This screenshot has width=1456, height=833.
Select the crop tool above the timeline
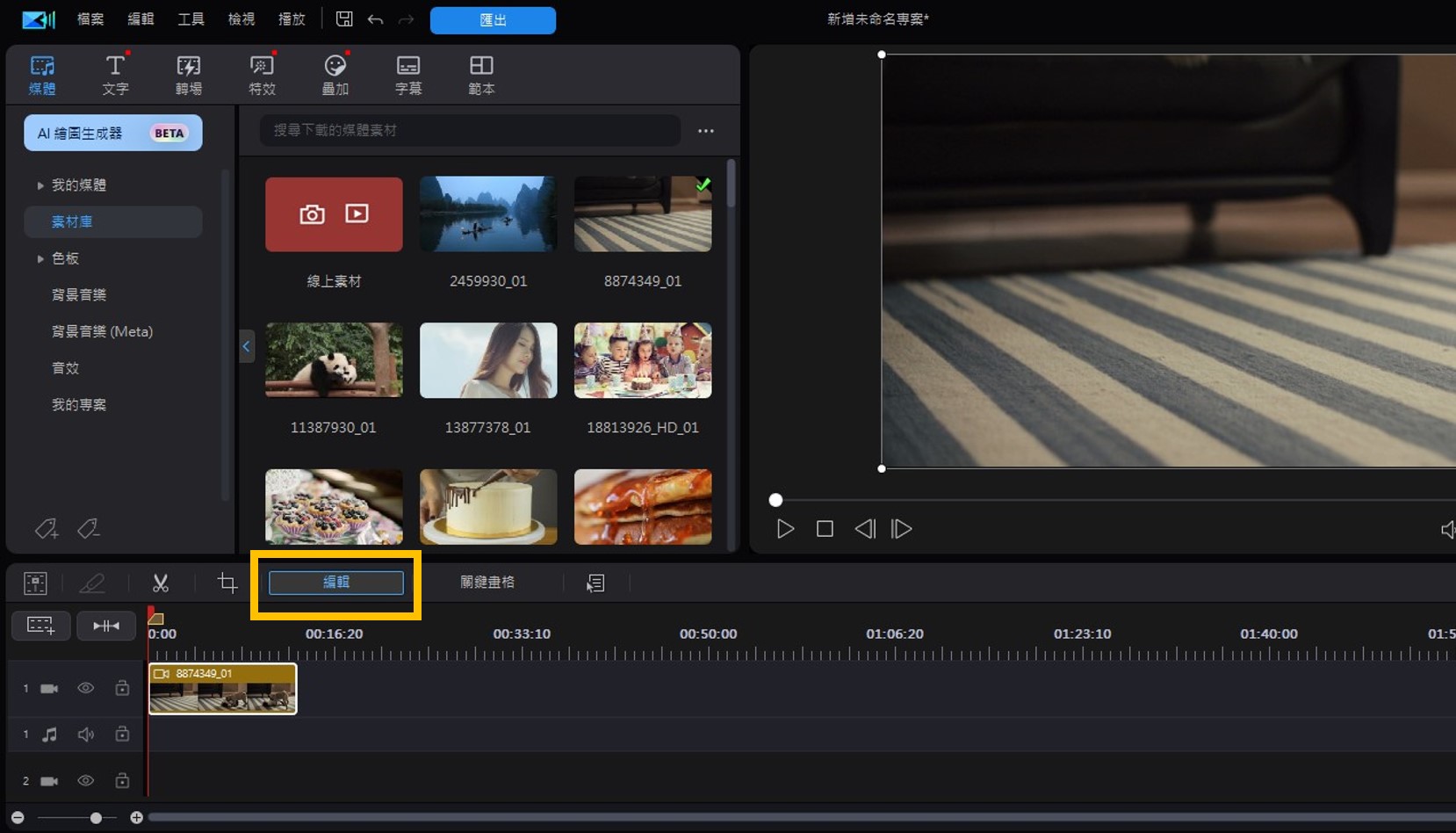pyautogui.click(x=226, y=583)
